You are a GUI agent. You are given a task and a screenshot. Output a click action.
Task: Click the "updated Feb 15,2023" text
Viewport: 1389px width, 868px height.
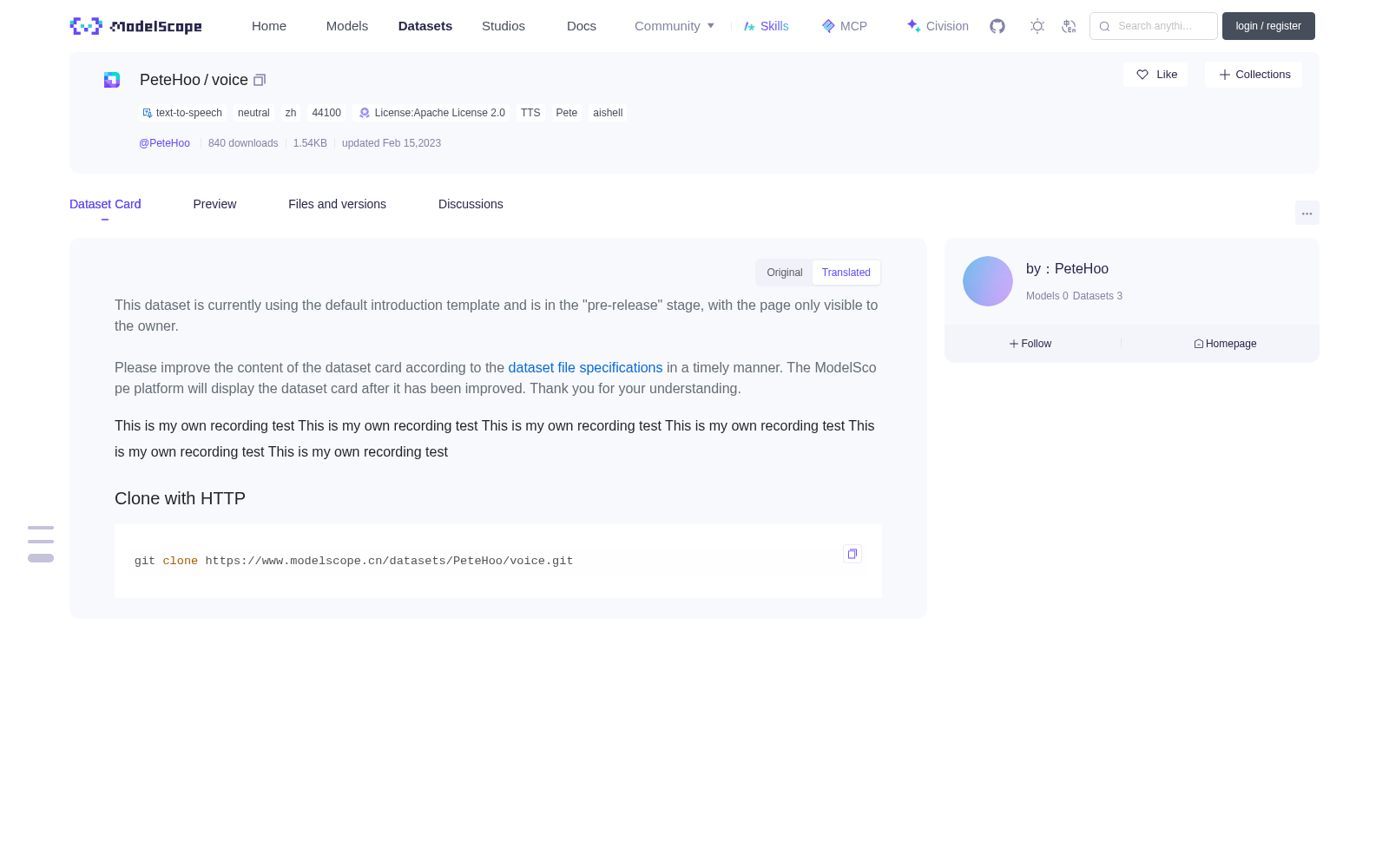392,143
